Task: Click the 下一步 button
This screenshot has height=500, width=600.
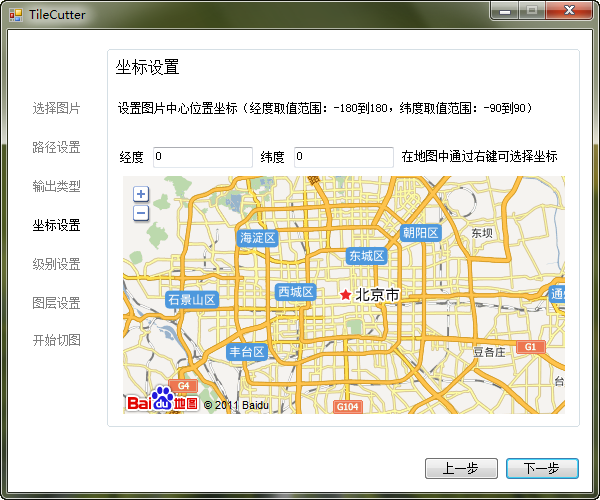Action: 542,468
